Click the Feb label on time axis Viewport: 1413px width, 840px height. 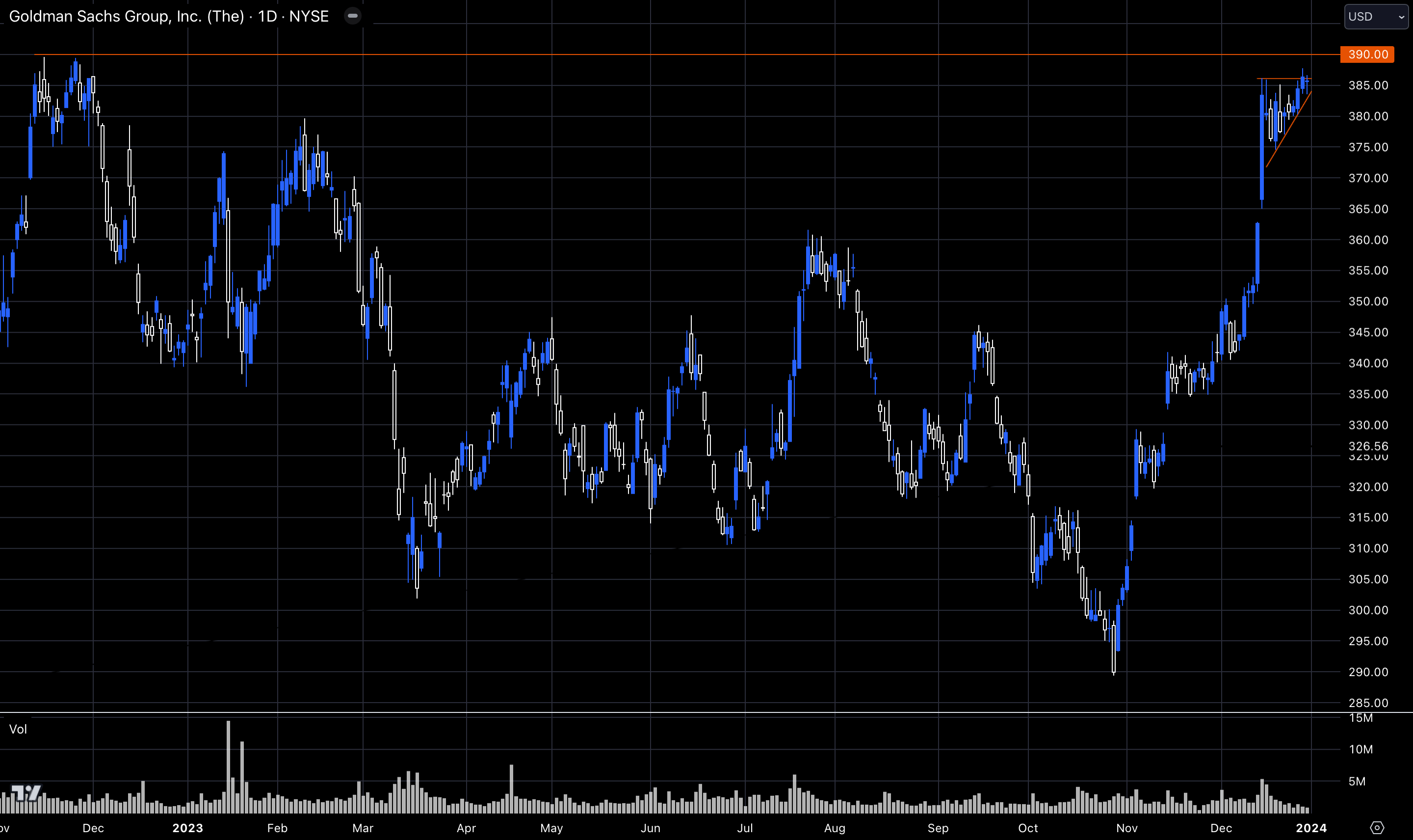click(x=277, y=828)
